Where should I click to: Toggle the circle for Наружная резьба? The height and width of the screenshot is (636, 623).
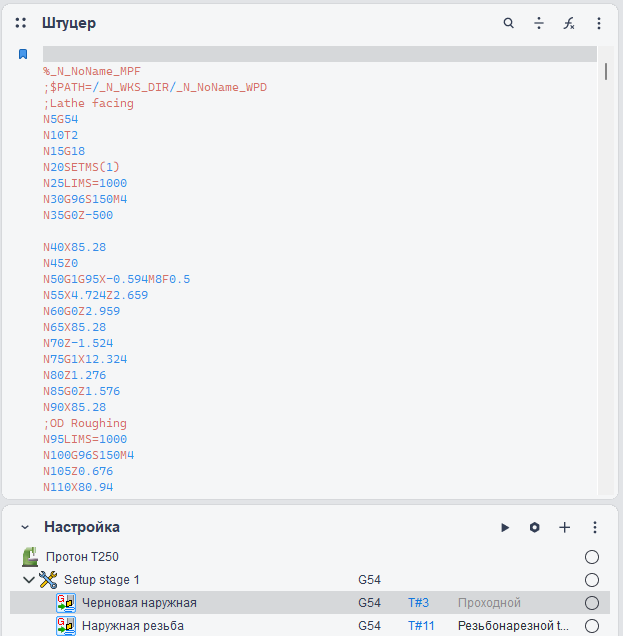(592, 626)
